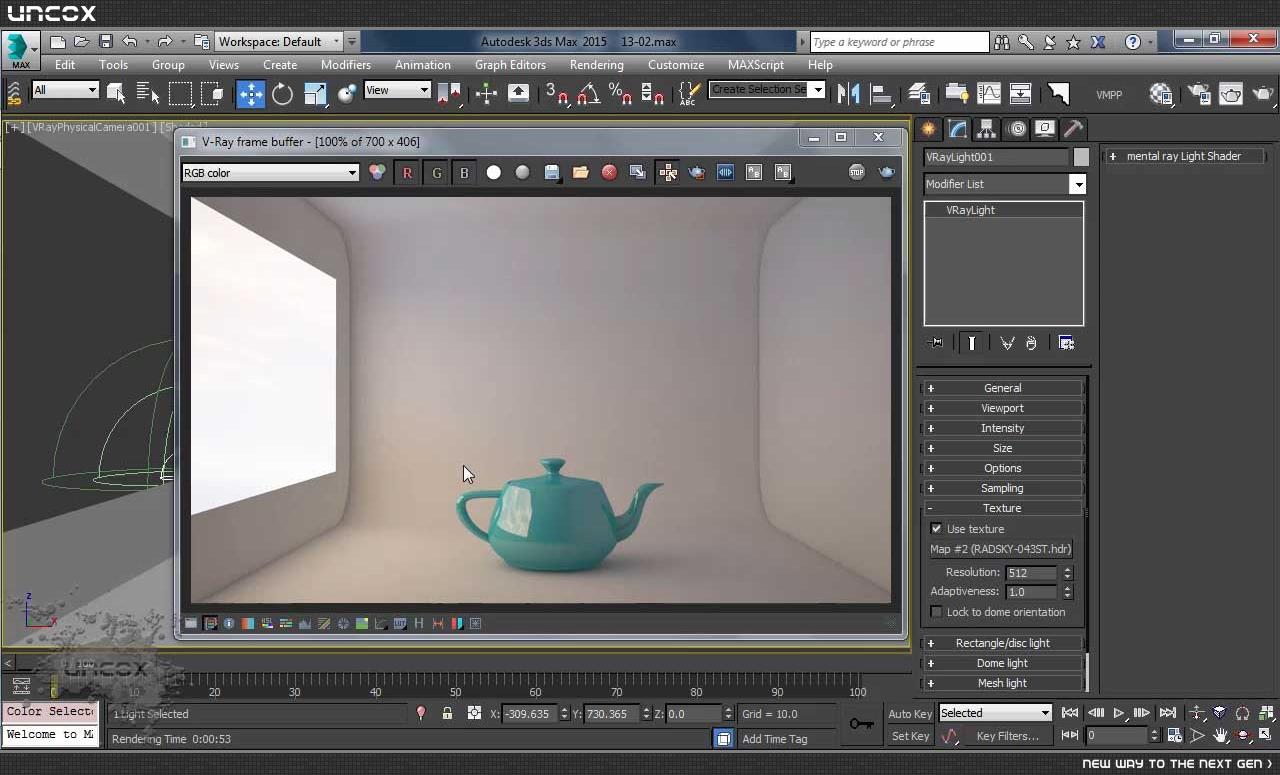Click the keyword search field

pos(899,42)
